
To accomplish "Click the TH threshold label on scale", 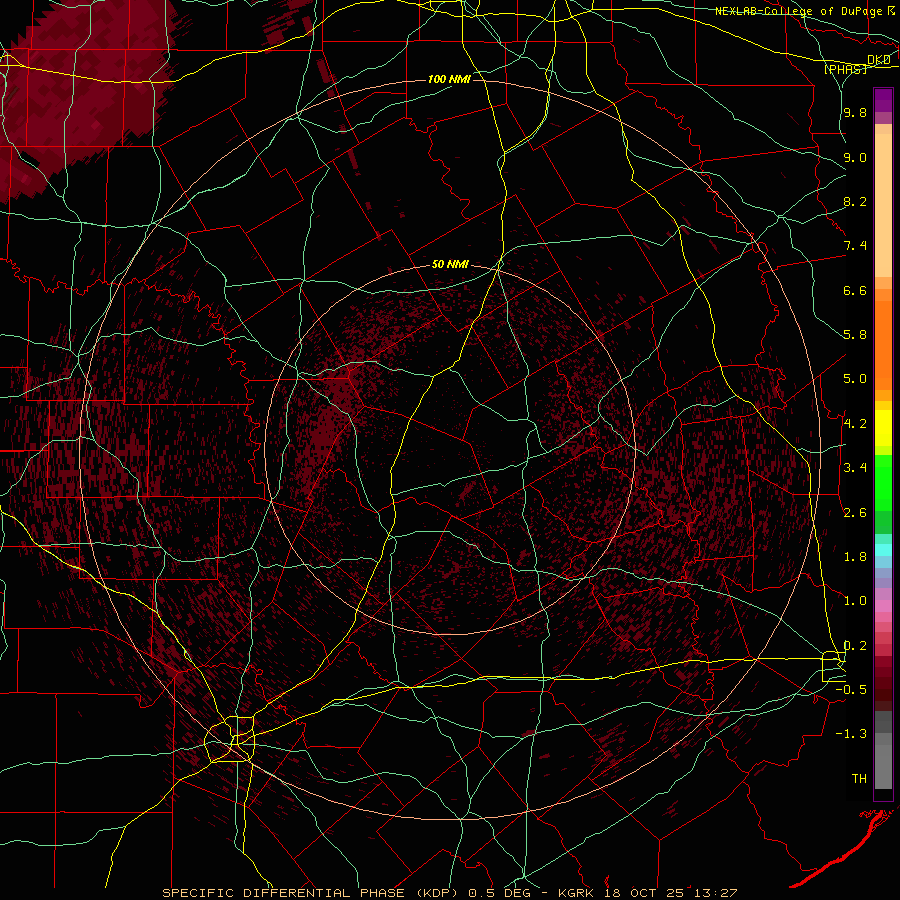I will (x=859, y=779).
